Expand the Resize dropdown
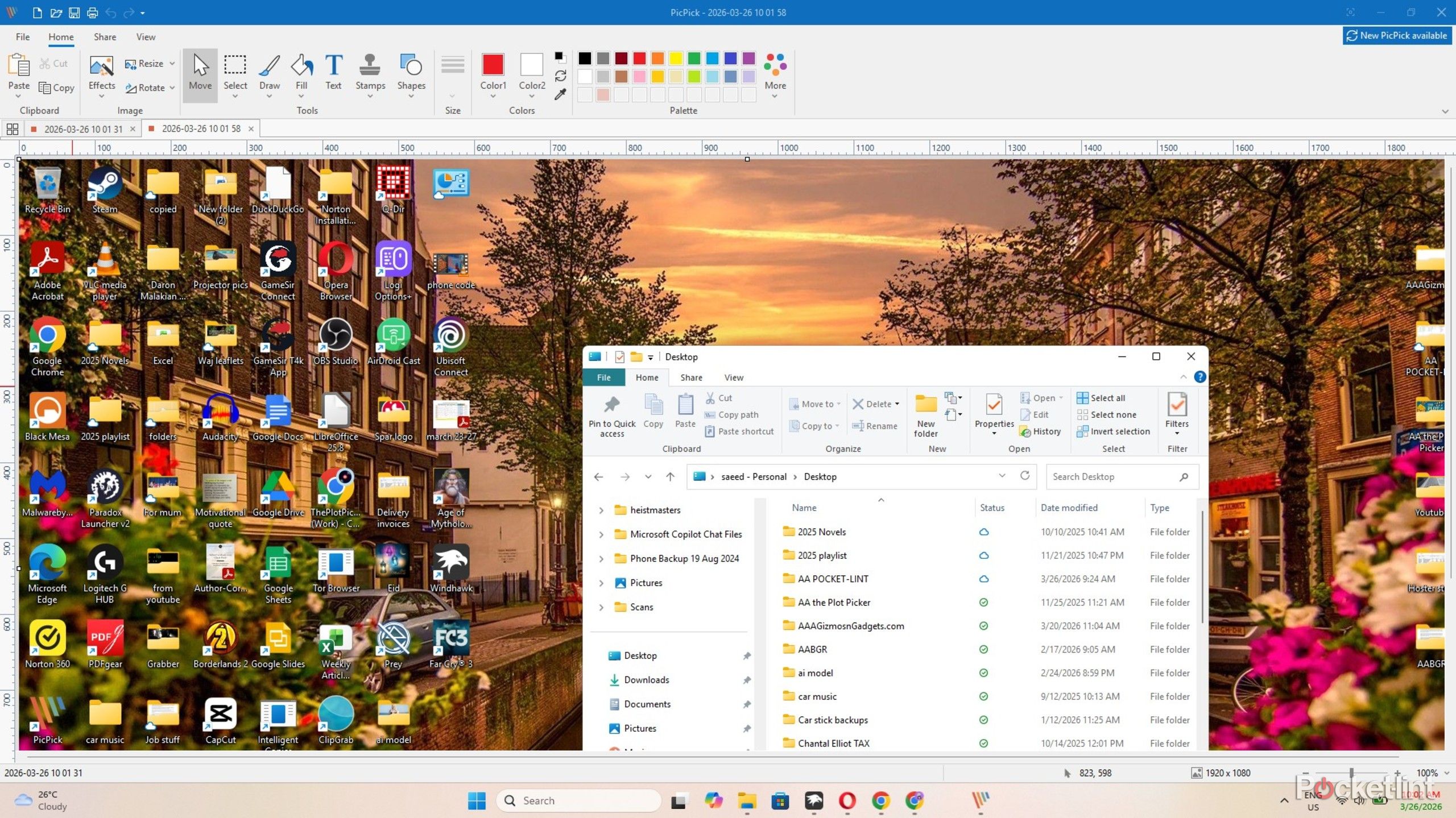 tap(171, 63)
